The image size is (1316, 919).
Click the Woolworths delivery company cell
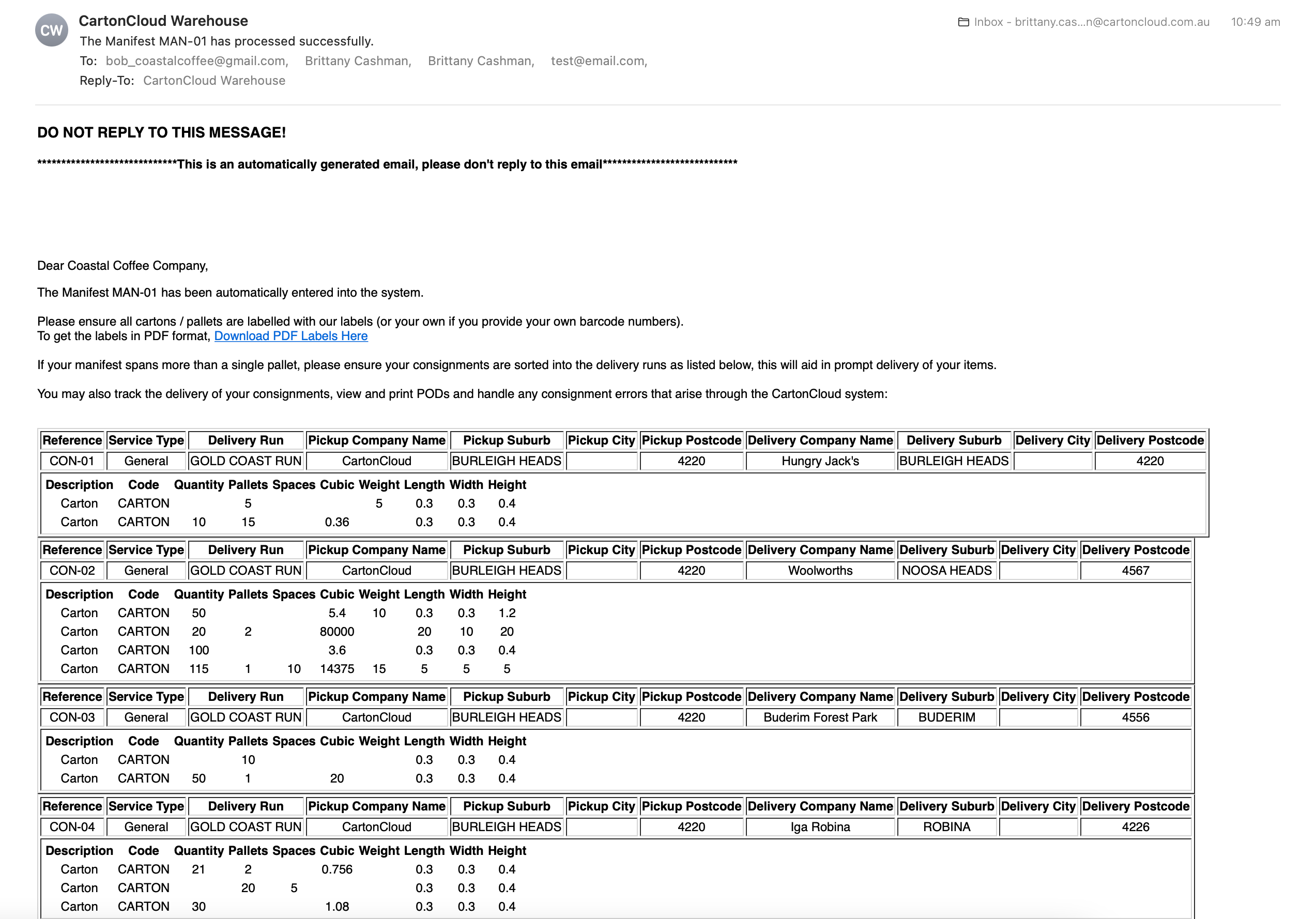[x=820, y=571]
